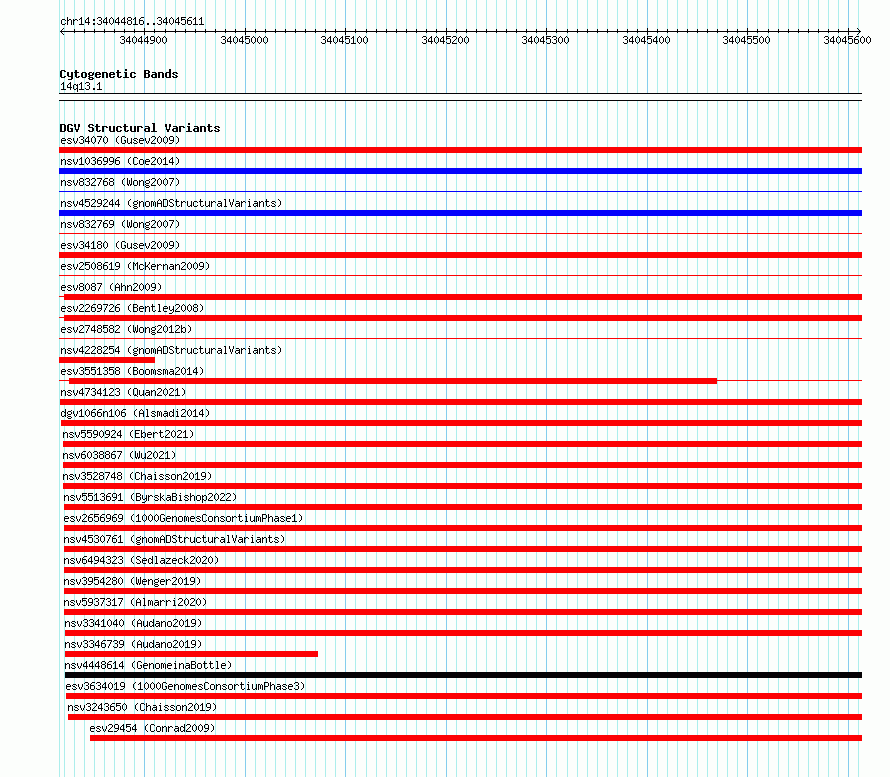Click ruler position 34045200
Screen dimensions: 890x777
[446, 40]
